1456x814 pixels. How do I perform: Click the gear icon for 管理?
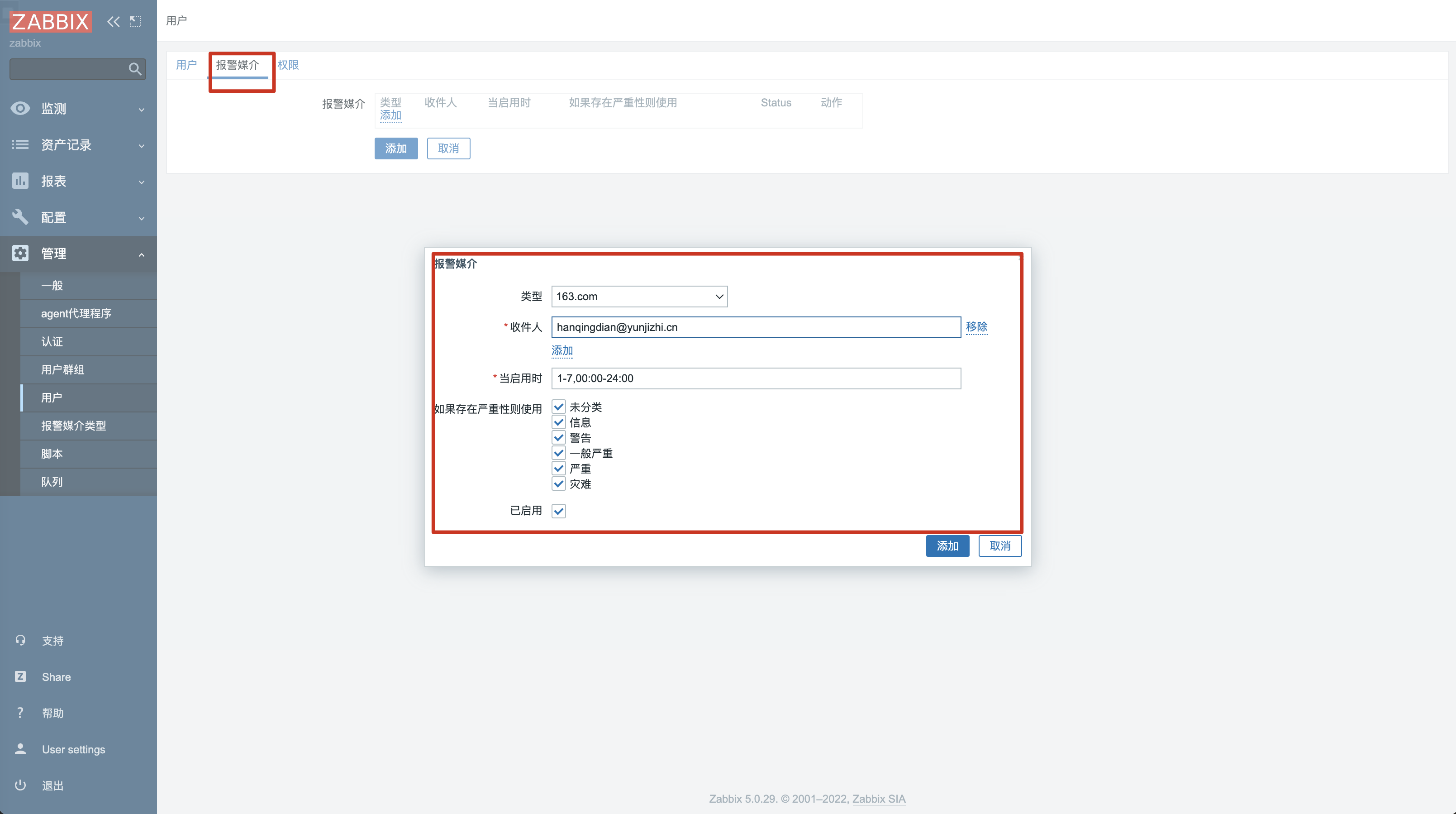point(20,254)
